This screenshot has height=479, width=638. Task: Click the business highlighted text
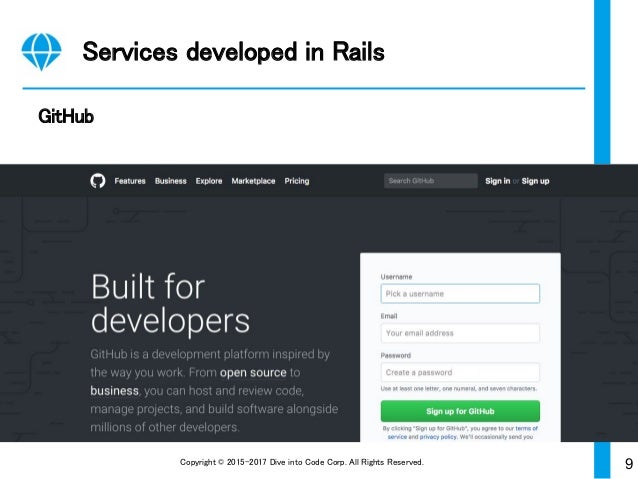pyautogui.click(x=114, y=391)
